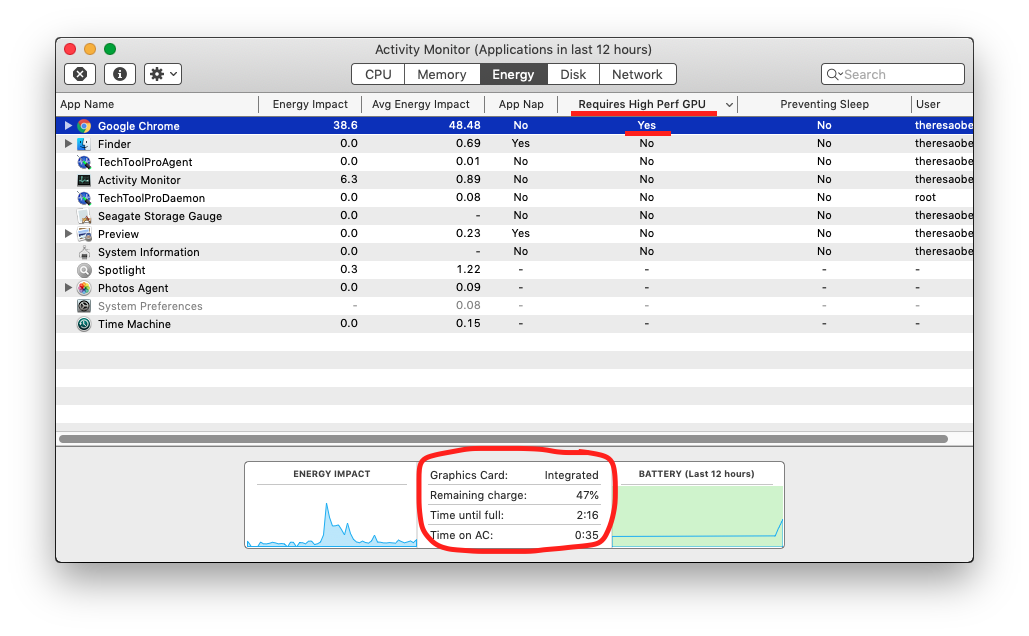Screen dimensions: 1029x636
Task: Click the Time Machine icon
Action: [x=84, y=324]
